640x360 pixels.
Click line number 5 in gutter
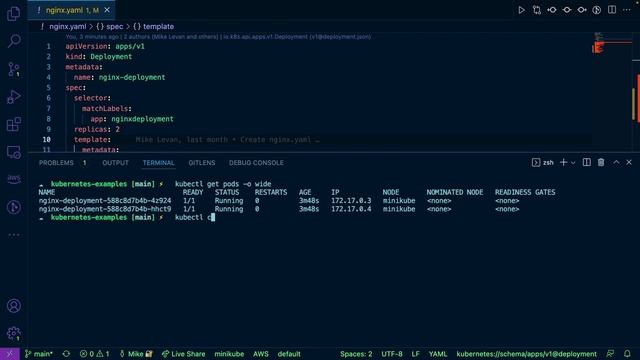coord(48,88)
